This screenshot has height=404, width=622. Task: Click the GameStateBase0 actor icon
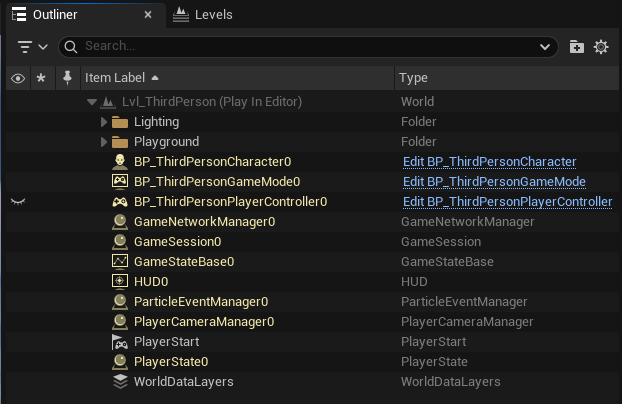[x=119, y=262]
